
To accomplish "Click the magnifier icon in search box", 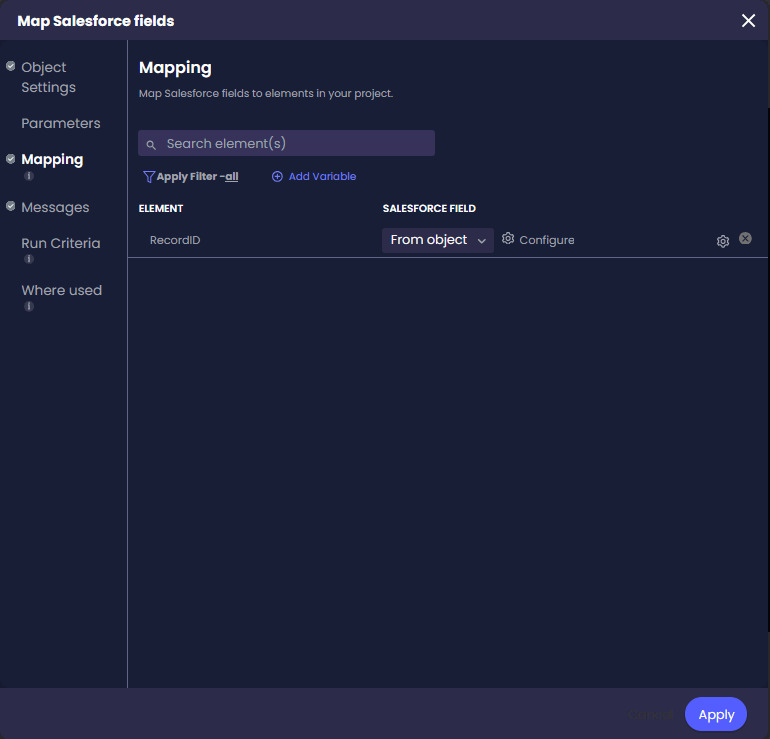I will click(x=151, y=145).
